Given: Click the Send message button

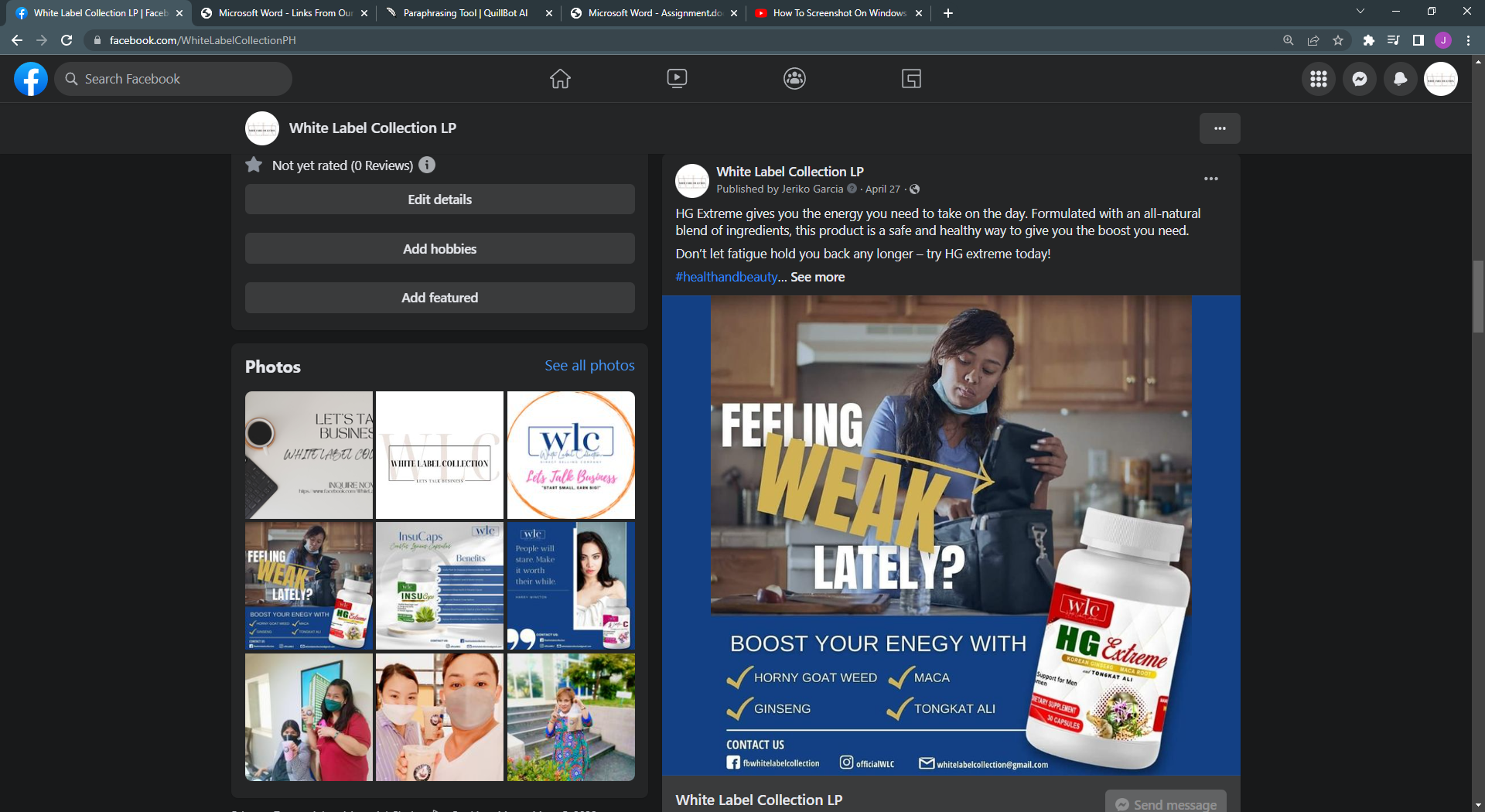Looking at the screenshot, I should 1166,803.
